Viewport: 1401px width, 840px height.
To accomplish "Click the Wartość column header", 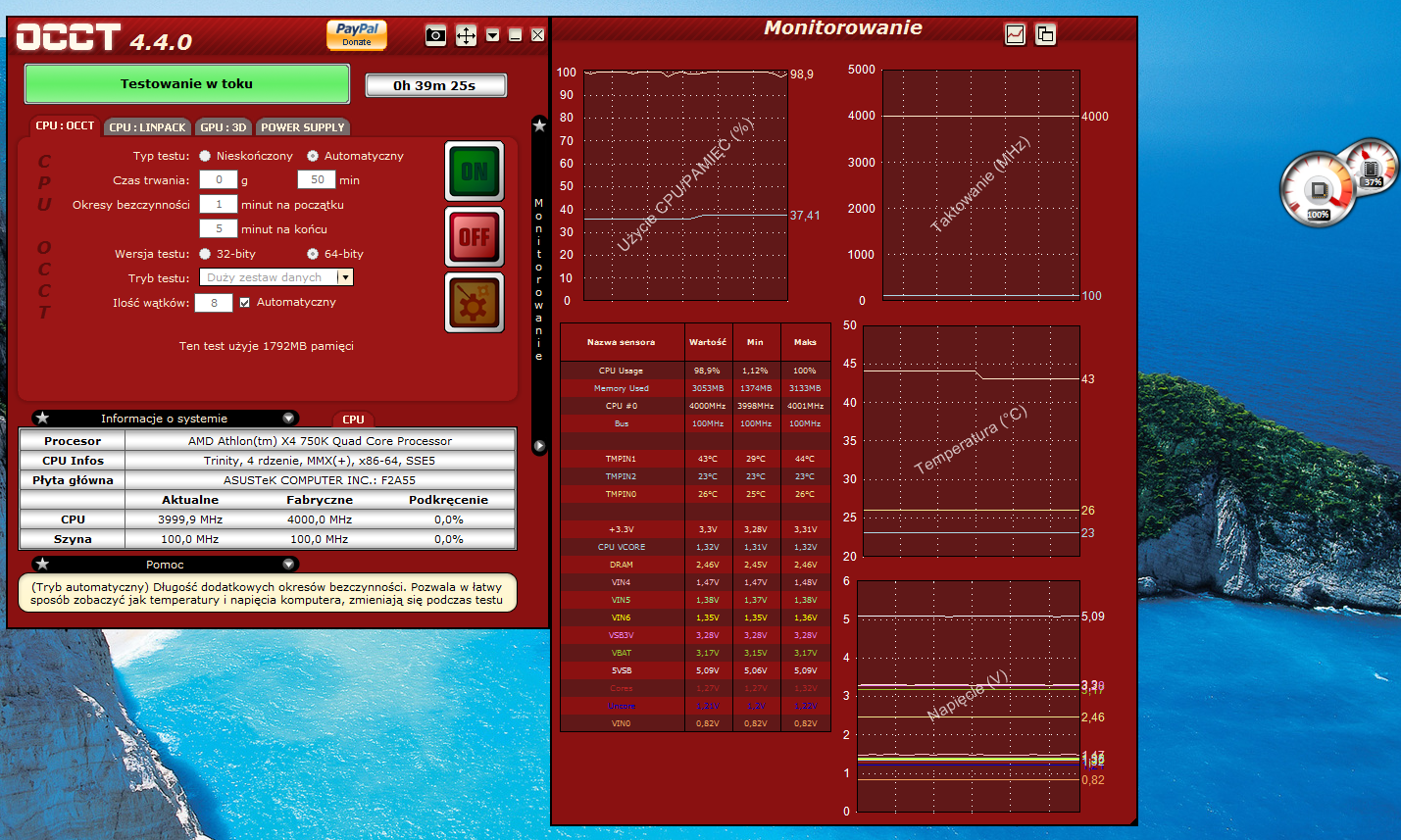I will click(708, 342).
